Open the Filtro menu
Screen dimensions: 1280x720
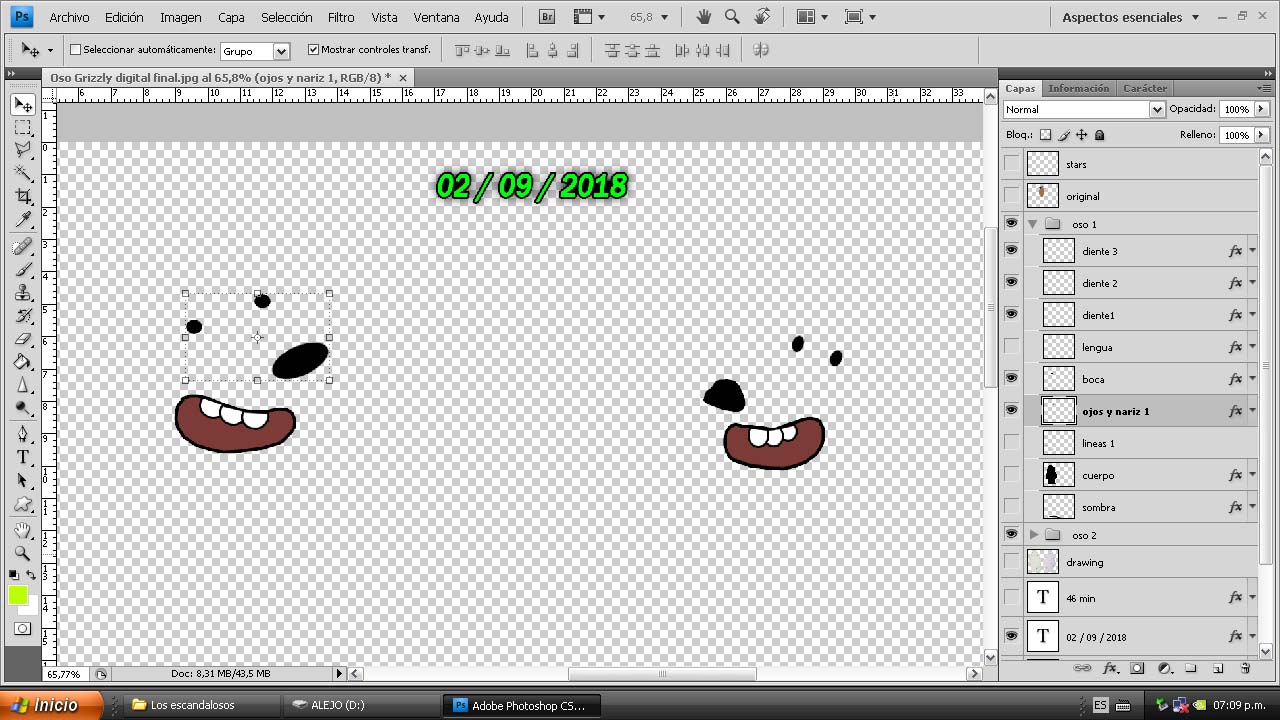click(x=340, y=17)
